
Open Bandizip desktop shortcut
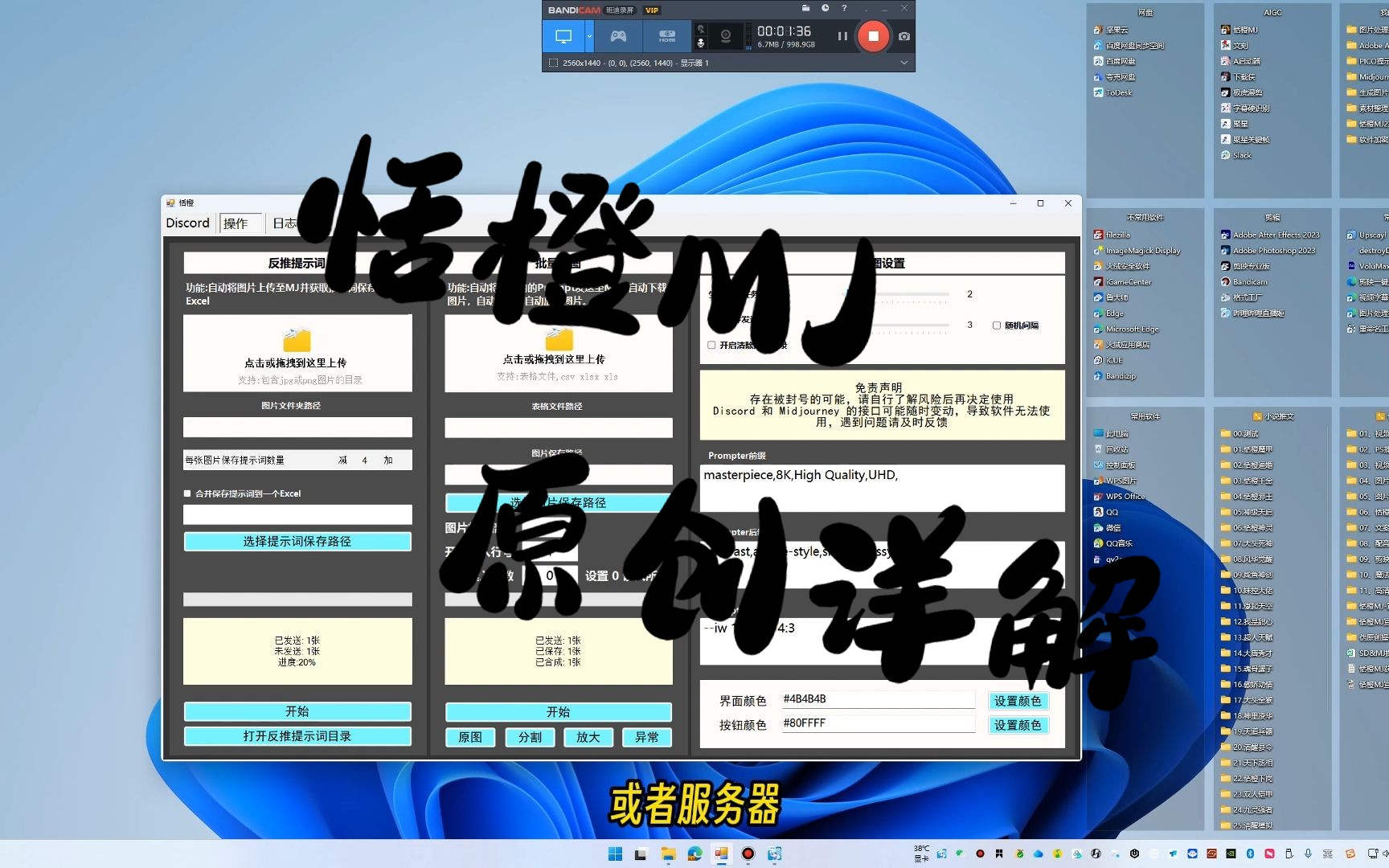[1115, 376]
